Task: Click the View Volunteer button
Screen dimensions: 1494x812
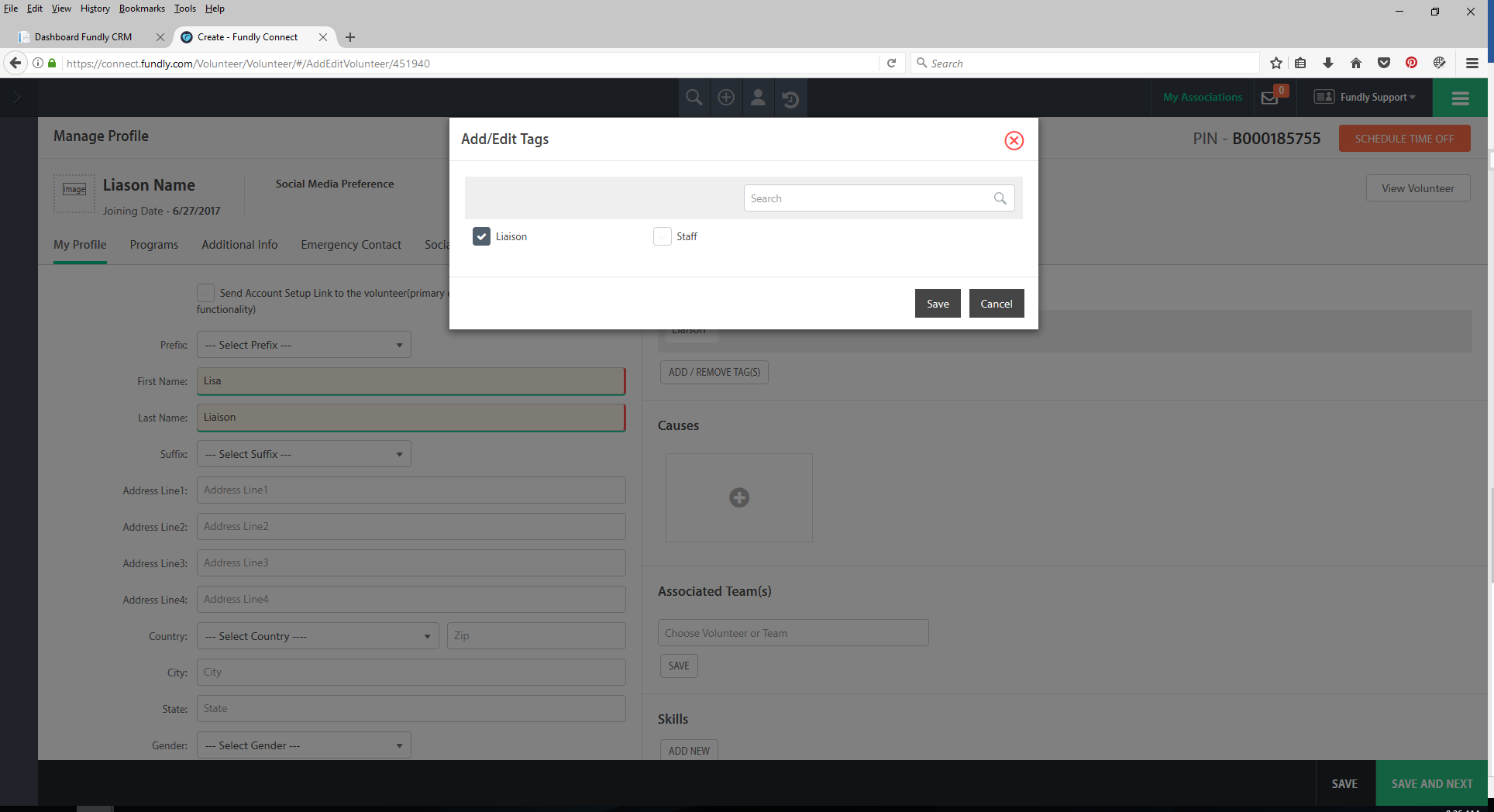Action: coord(1418,188)
